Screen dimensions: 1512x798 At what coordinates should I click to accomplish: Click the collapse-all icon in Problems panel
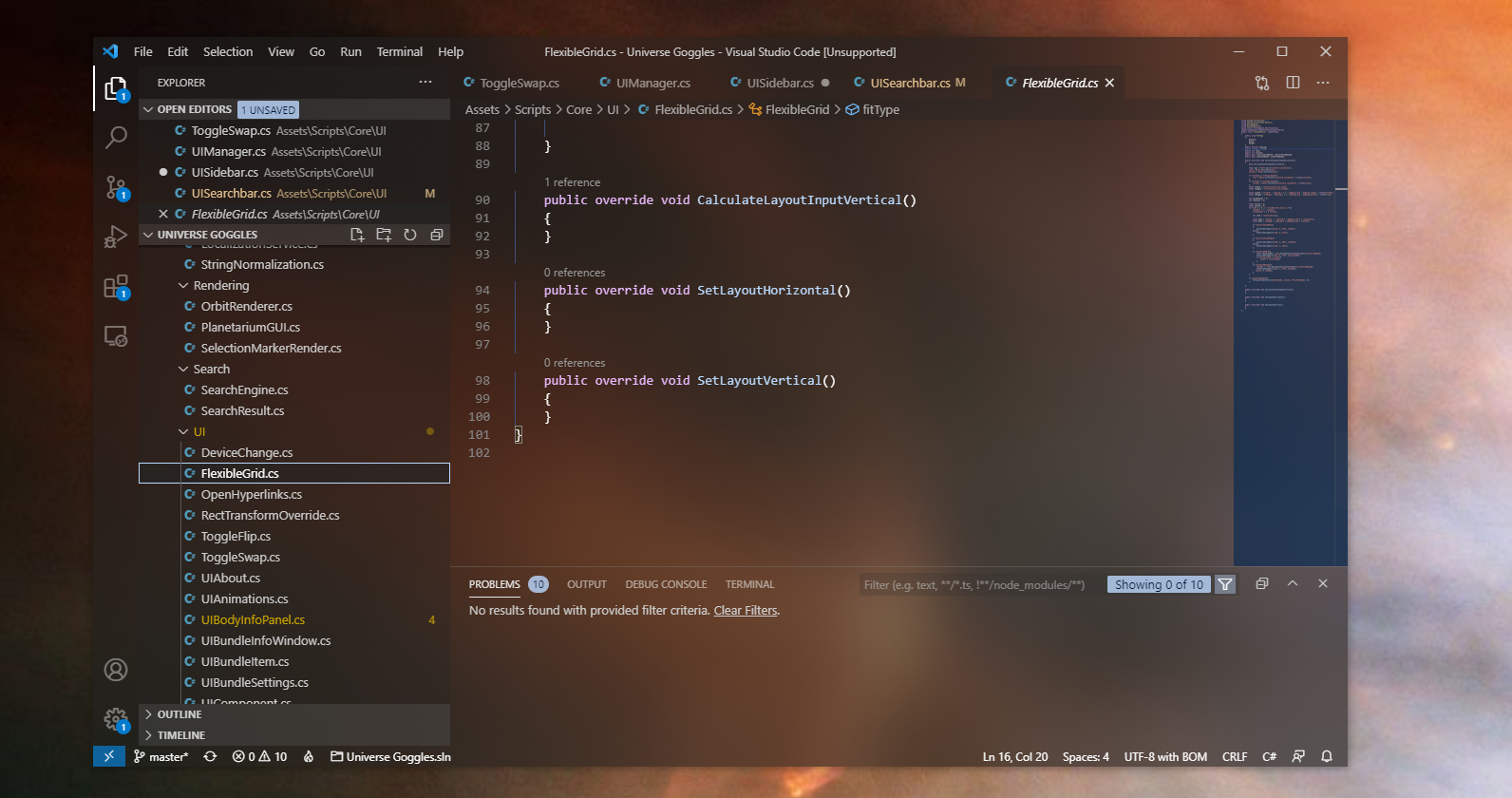1262,584
